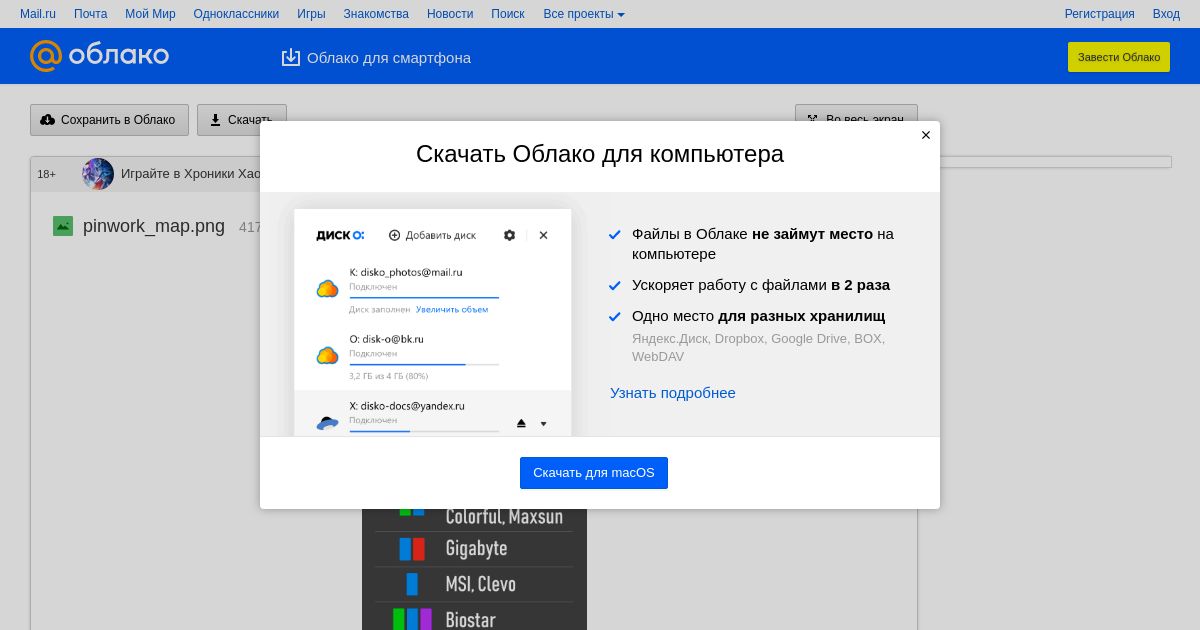Click the Biostar legend row
The width and height of the screenshot is (1200, 630).
coord(474,619)
